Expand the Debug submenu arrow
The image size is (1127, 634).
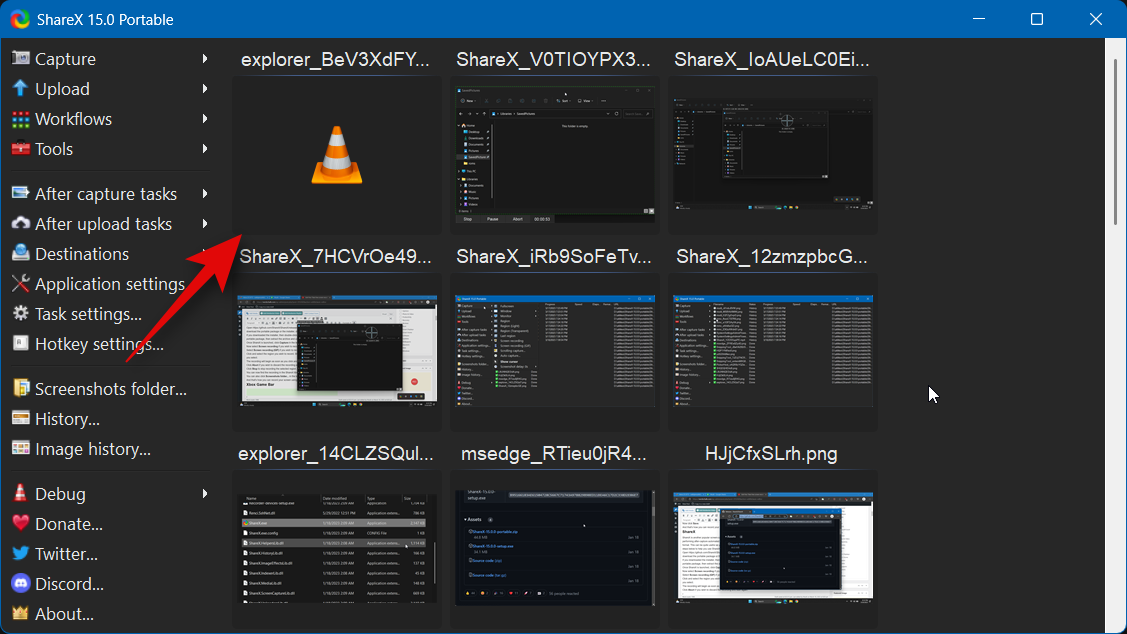pyautogui.click(x=204, y=494)
